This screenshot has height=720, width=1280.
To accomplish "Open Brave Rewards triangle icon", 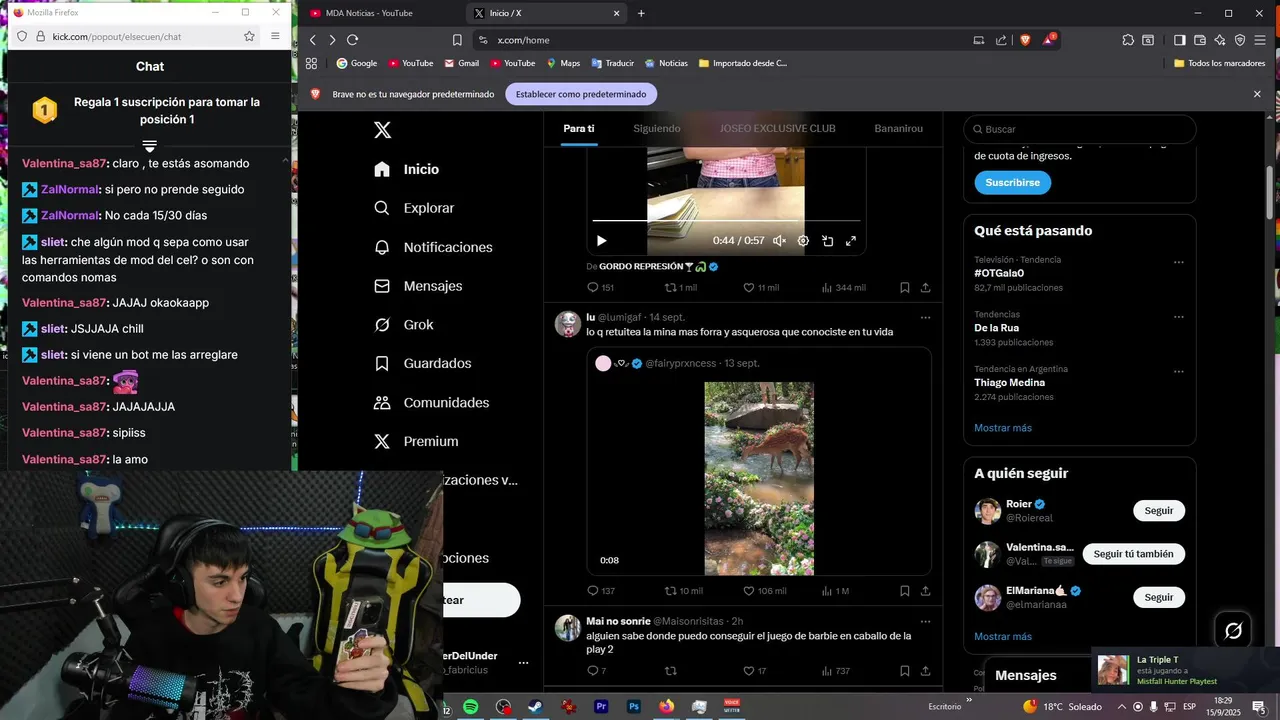I will coord(1049,40).
